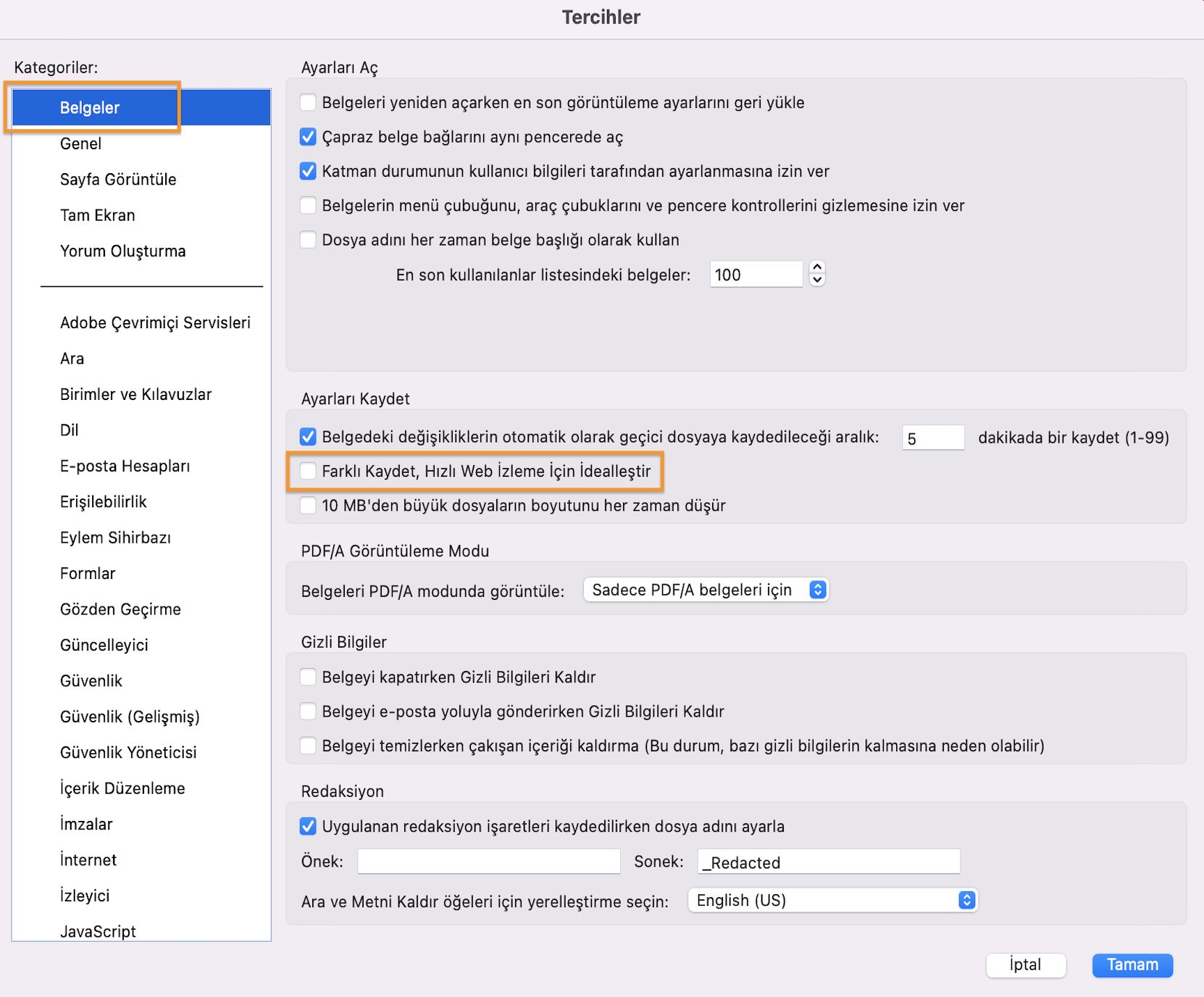Decrease the recent documents list count
The width and height of the screenshot is (1204, 997).
817,280
